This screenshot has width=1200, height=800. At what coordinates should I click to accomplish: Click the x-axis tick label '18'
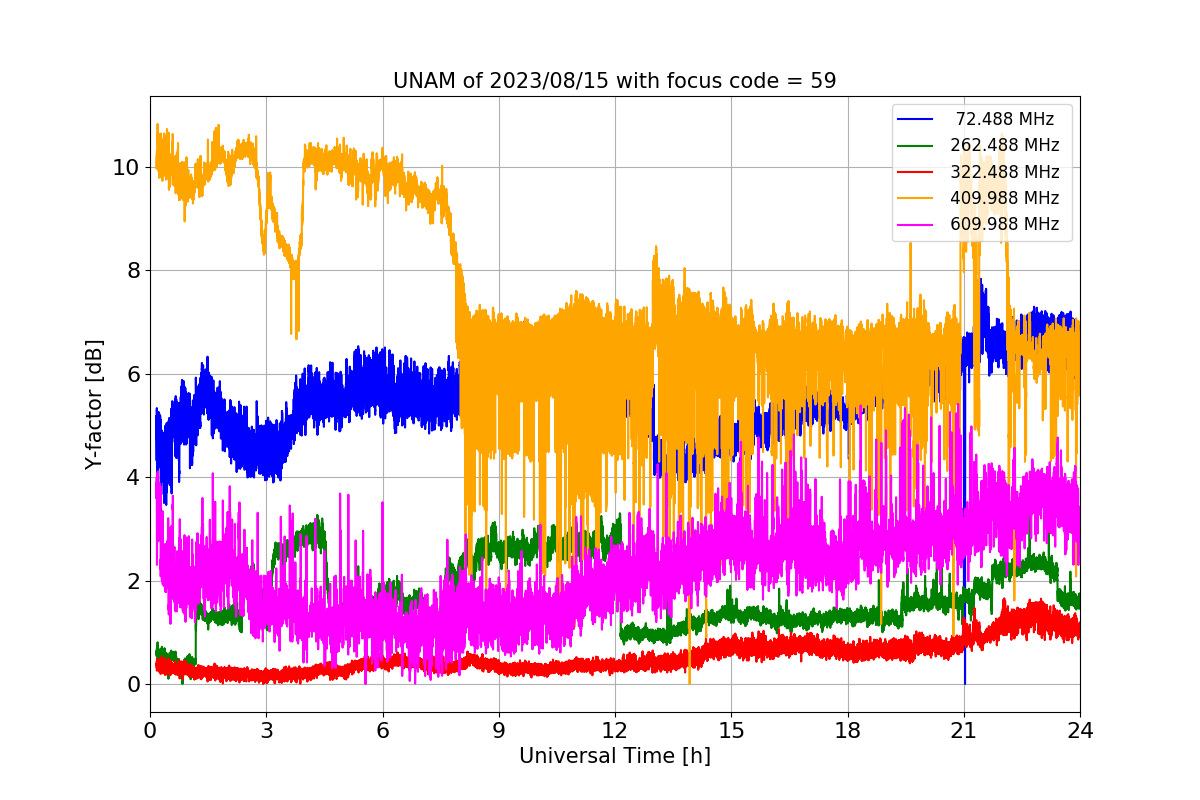click(847, 731)
